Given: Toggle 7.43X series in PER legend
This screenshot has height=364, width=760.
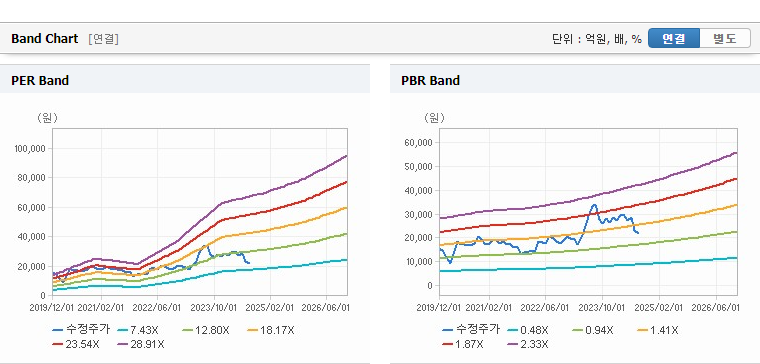Looking at the screenshot, I should tap(137, 330).
